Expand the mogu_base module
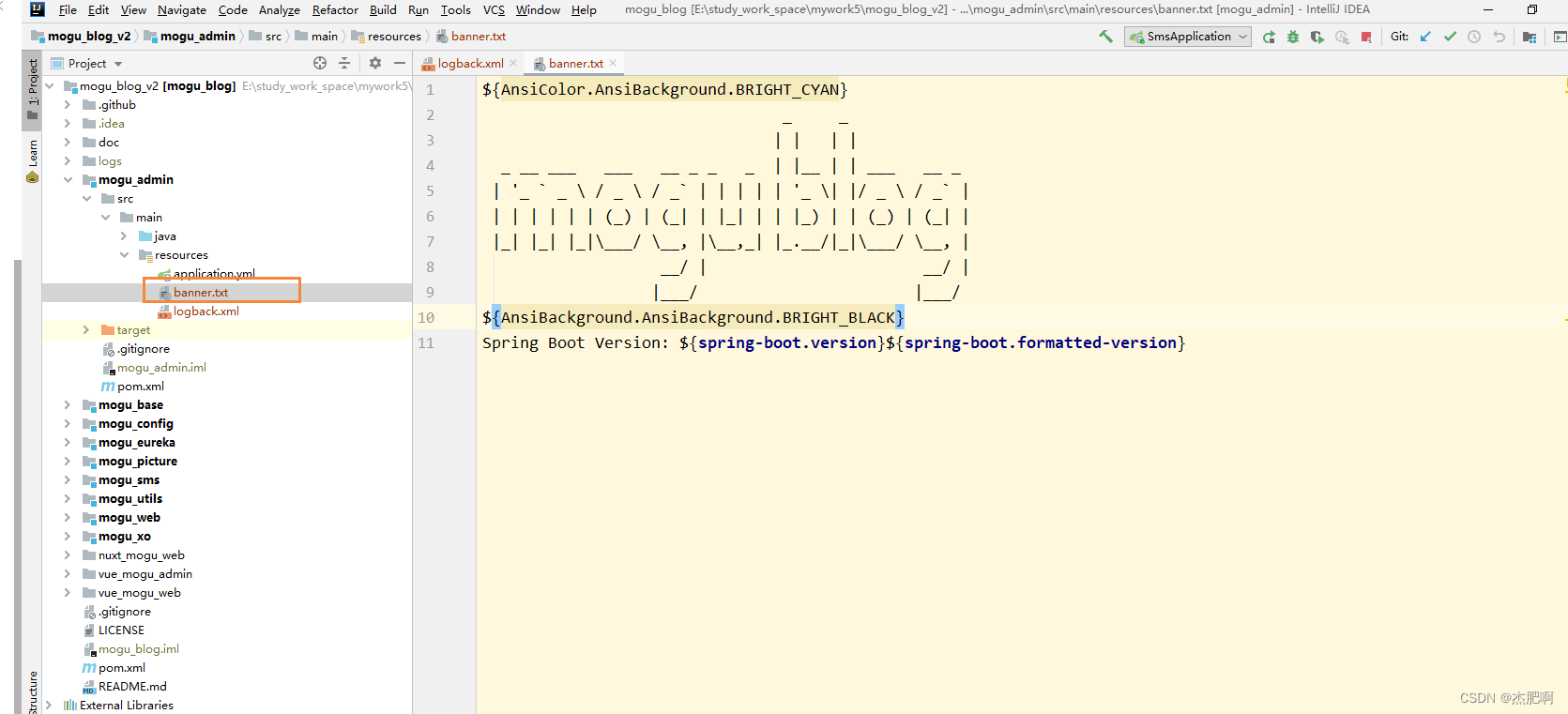1568x714 pixels. point(68,404)
